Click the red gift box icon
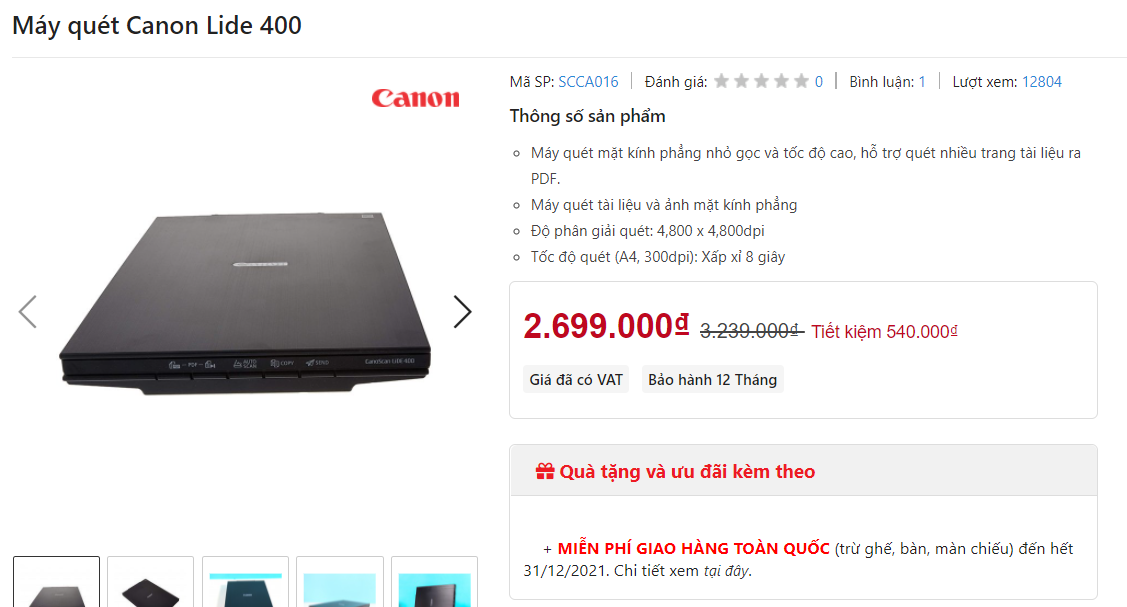Viewport: 1127px width, 607px height. [545, 471]
